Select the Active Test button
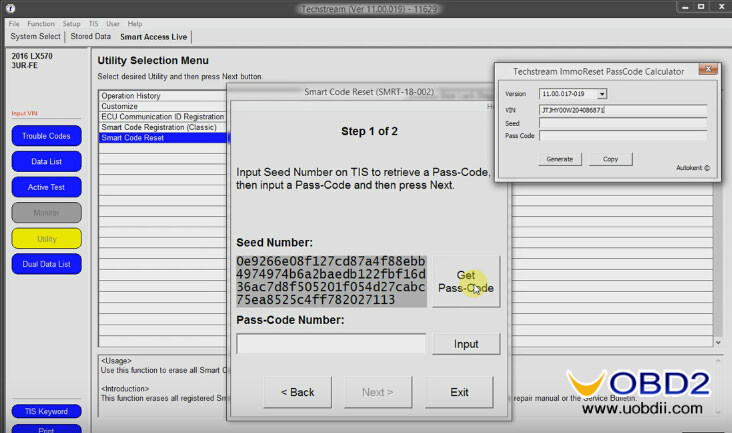732x433 pixels. (x=47, y=187)
